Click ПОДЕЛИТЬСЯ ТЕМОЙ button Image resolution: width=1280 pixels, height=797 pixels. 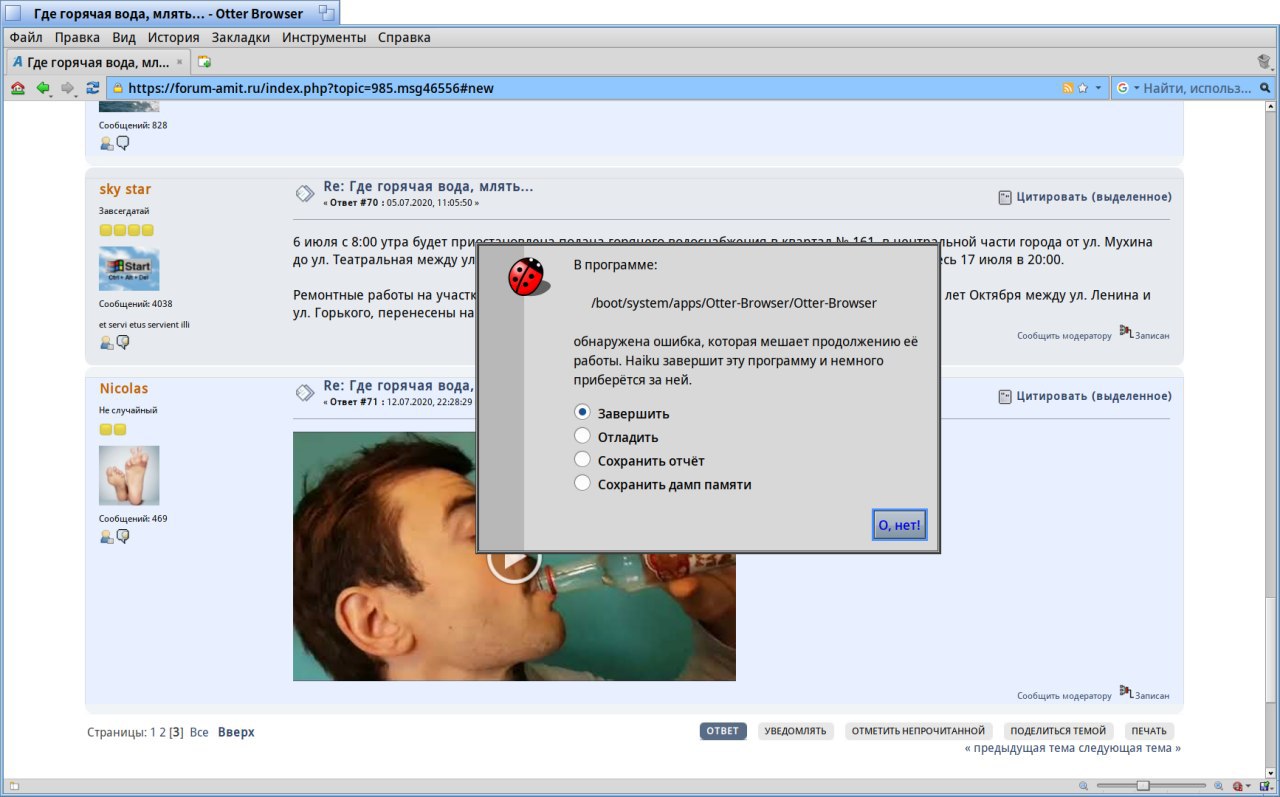(x=1059, y=731)
